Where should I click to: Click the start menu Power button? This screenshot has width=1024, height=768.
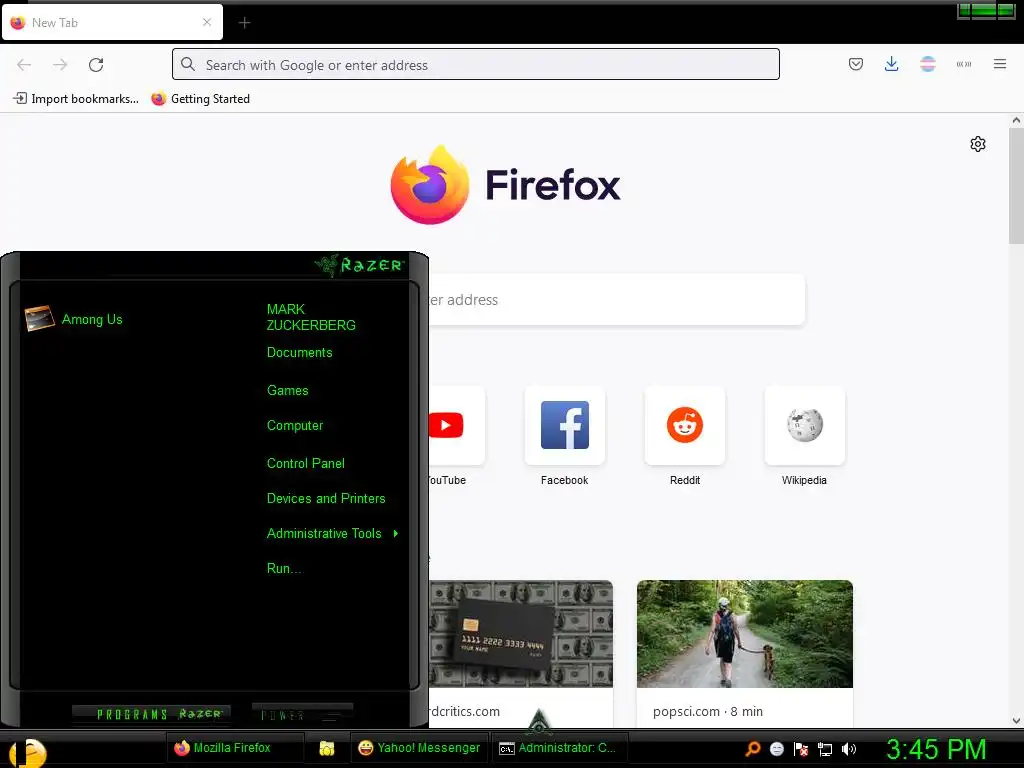[302, 714]
